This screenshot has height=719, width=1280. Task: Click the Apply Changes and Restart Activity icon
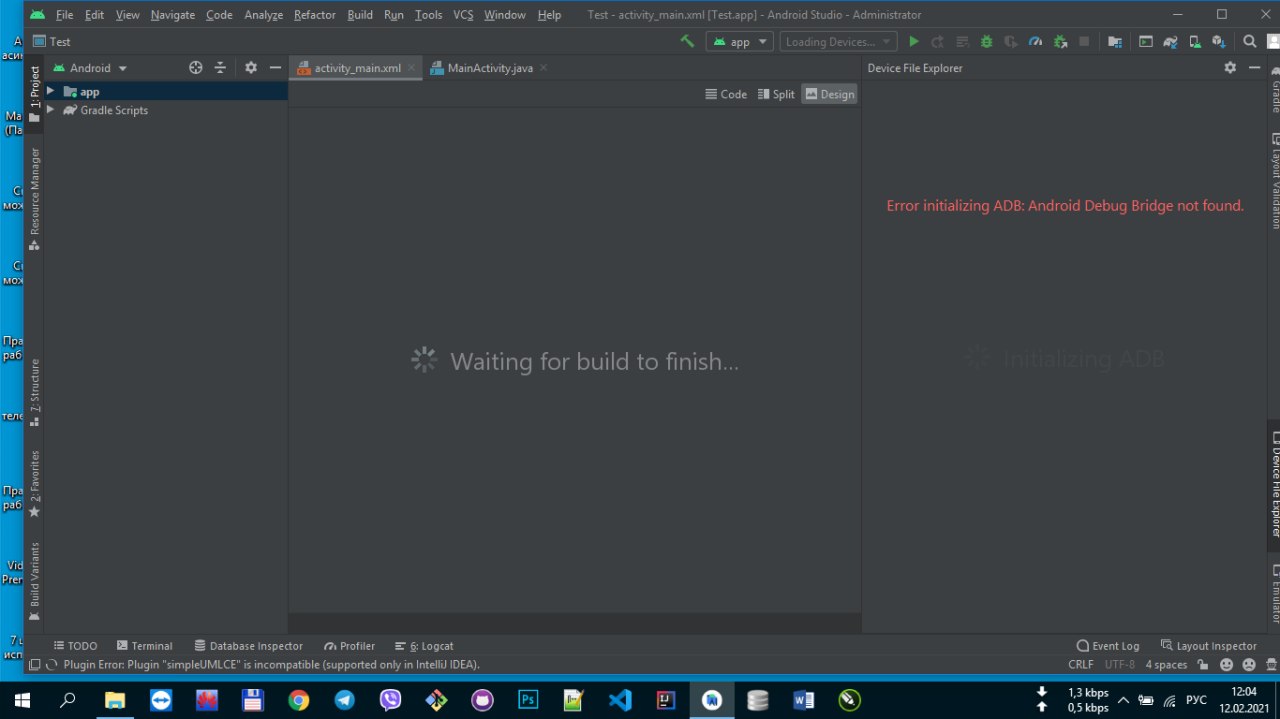point(937,41)
